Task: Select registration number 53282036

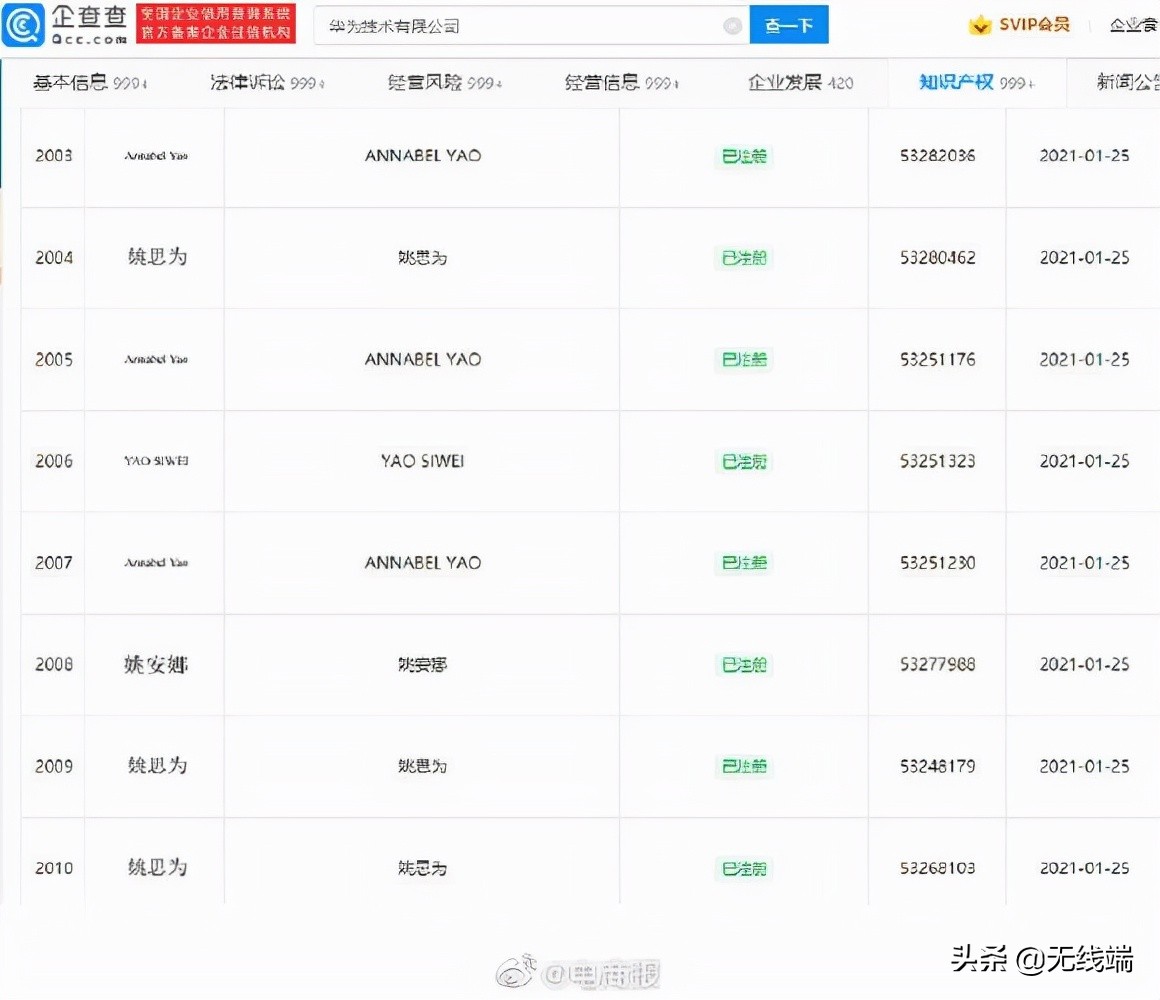Action: click(x=937, y=155)
